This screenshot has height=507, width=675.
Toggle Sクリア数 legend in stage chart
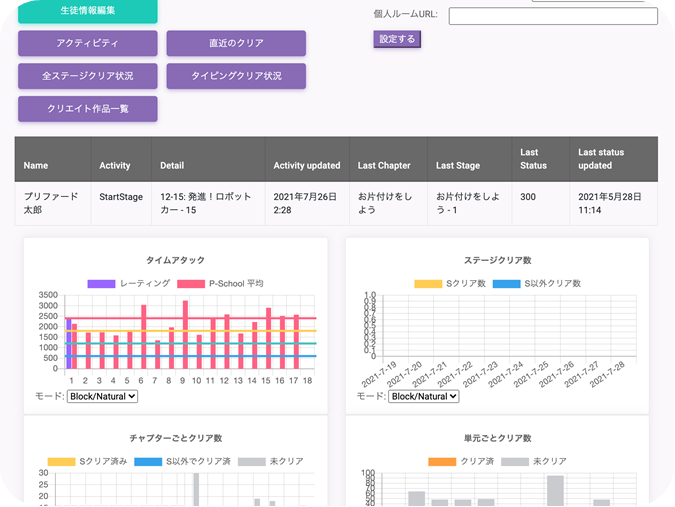[450, 284]
